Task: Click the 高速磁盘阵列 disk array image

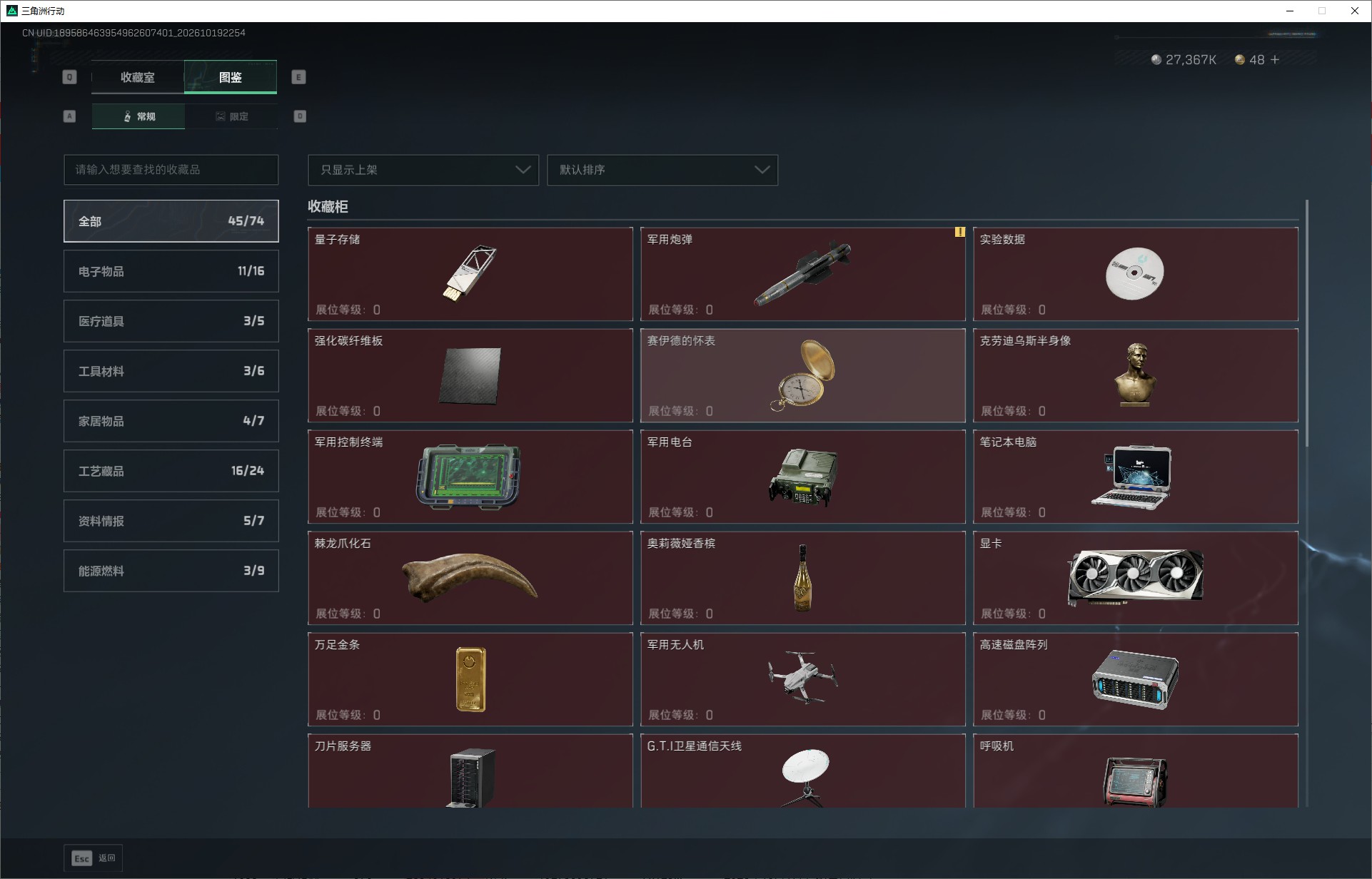Action: 1135,679
